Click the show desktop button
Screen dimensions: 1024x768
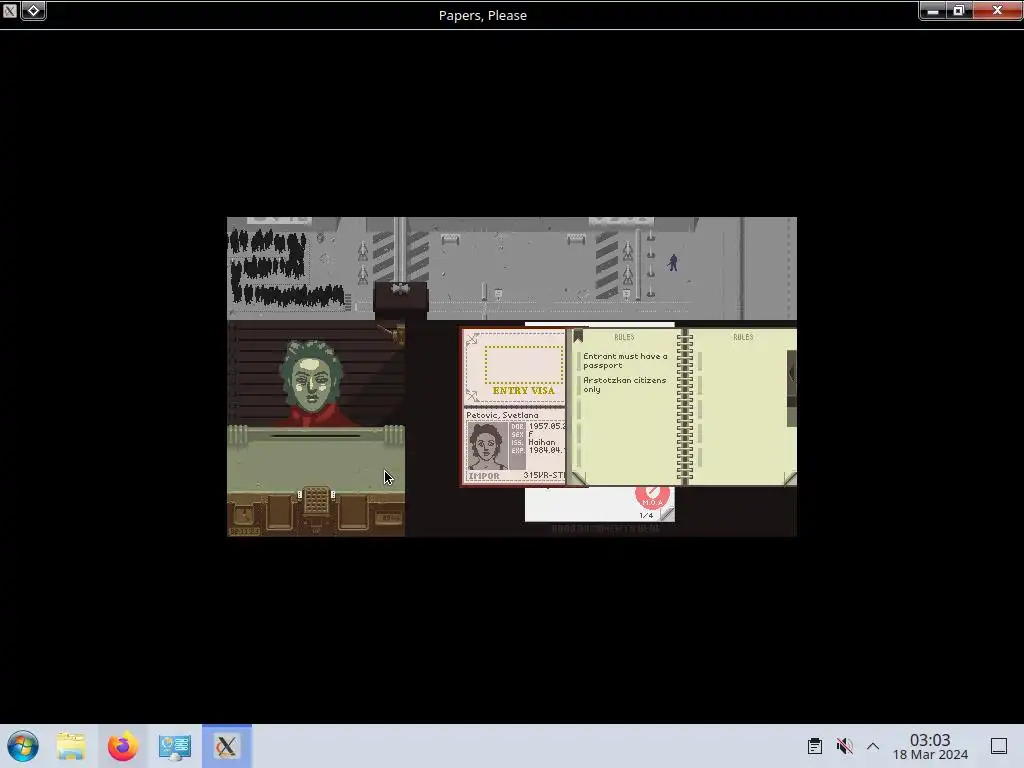(x=999, y=746)
